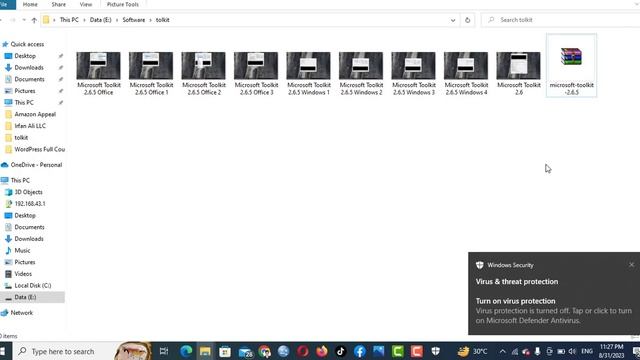Image resolution: width=640 pixels, height=360 pixels.
Task: Open the tolkit folder in sidebar
Action: [21, 138]
